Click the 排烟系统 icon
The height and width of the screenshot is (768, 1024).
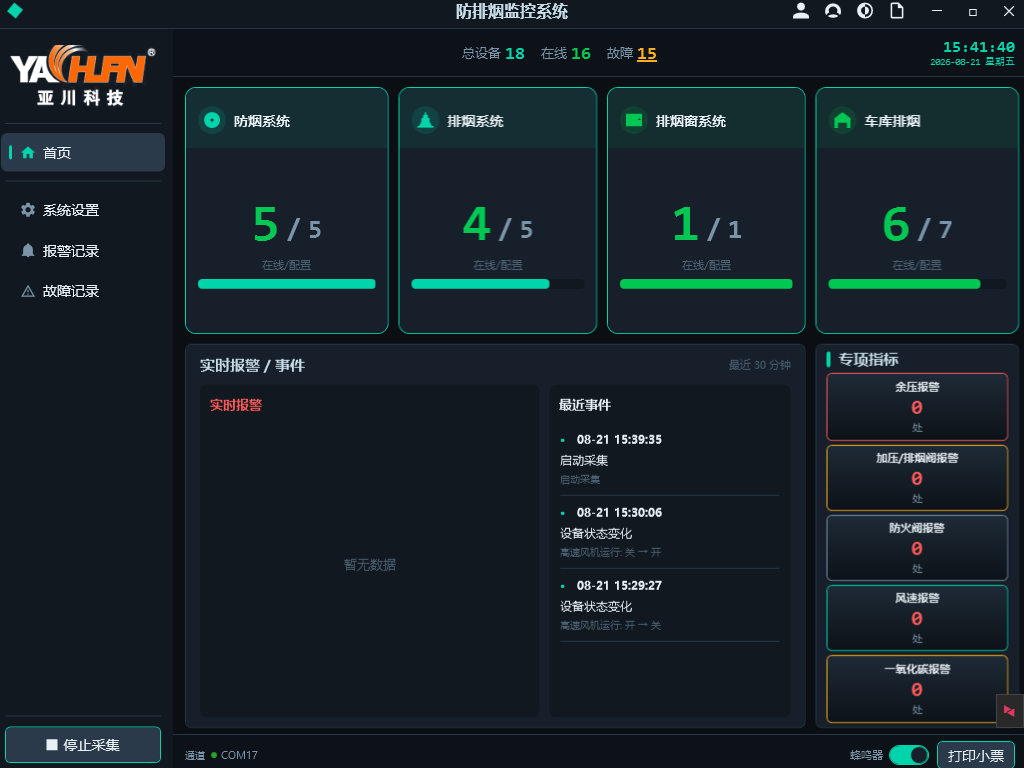[425, 120]
